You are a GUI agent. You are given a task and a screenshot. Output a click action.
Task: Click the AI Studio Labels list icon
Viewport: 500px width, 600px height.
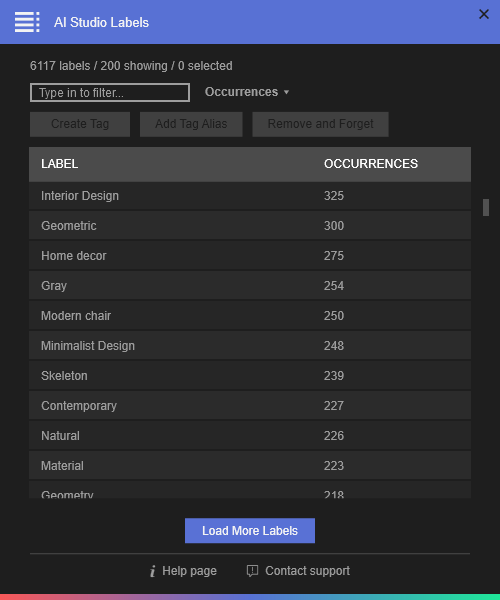pyautogui.click(x=27, y=22)
